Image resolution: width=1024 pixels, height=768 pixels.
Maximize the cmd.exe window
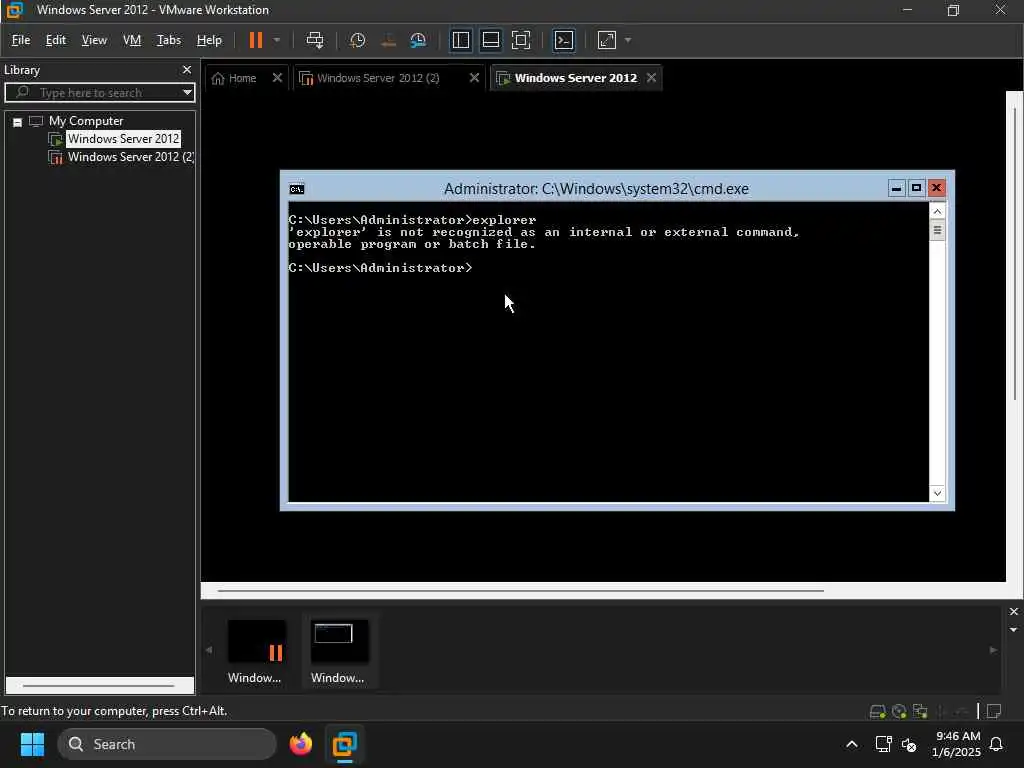[x=916, y=188]
